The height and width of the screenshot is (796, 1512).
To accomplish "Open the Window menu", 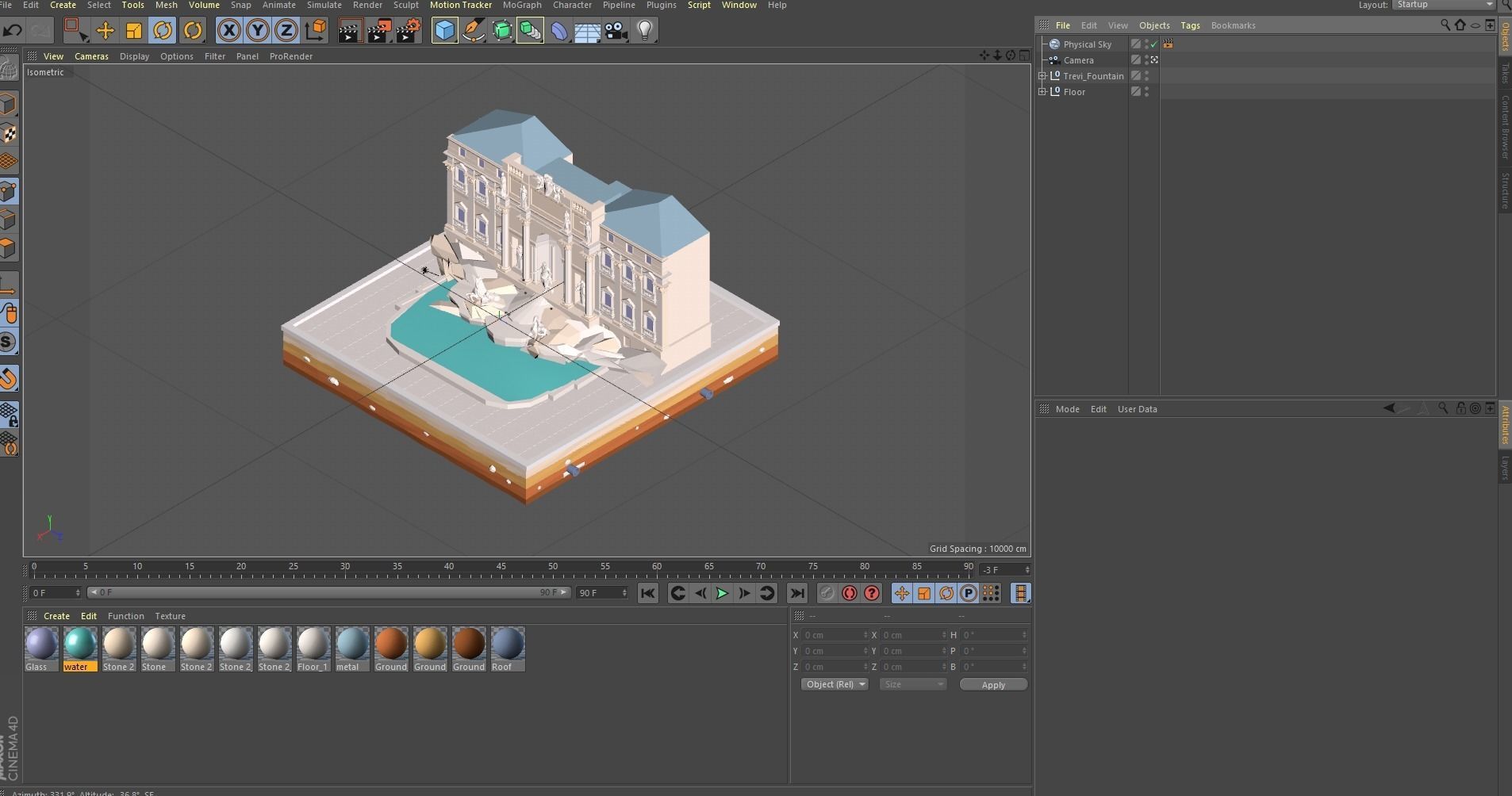I will (x=739, y=5).
